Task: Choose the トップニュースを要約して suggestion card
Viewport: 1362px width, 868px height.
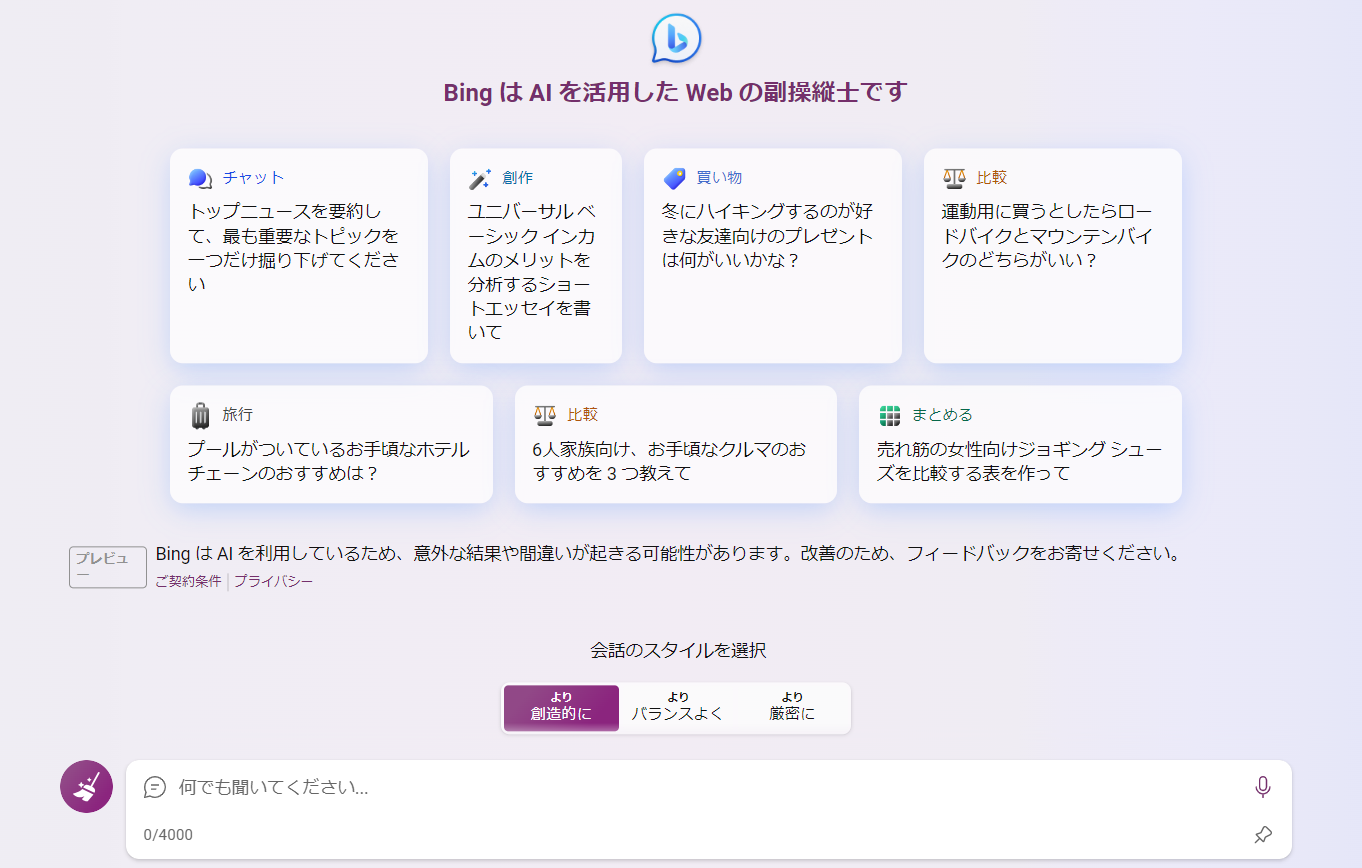Action: pyautogui.click(x=299, y=256)
